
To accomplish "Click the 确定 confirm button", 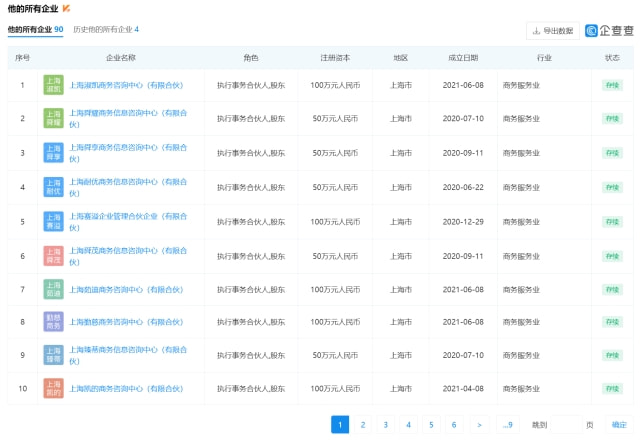I will coord(619,425).
